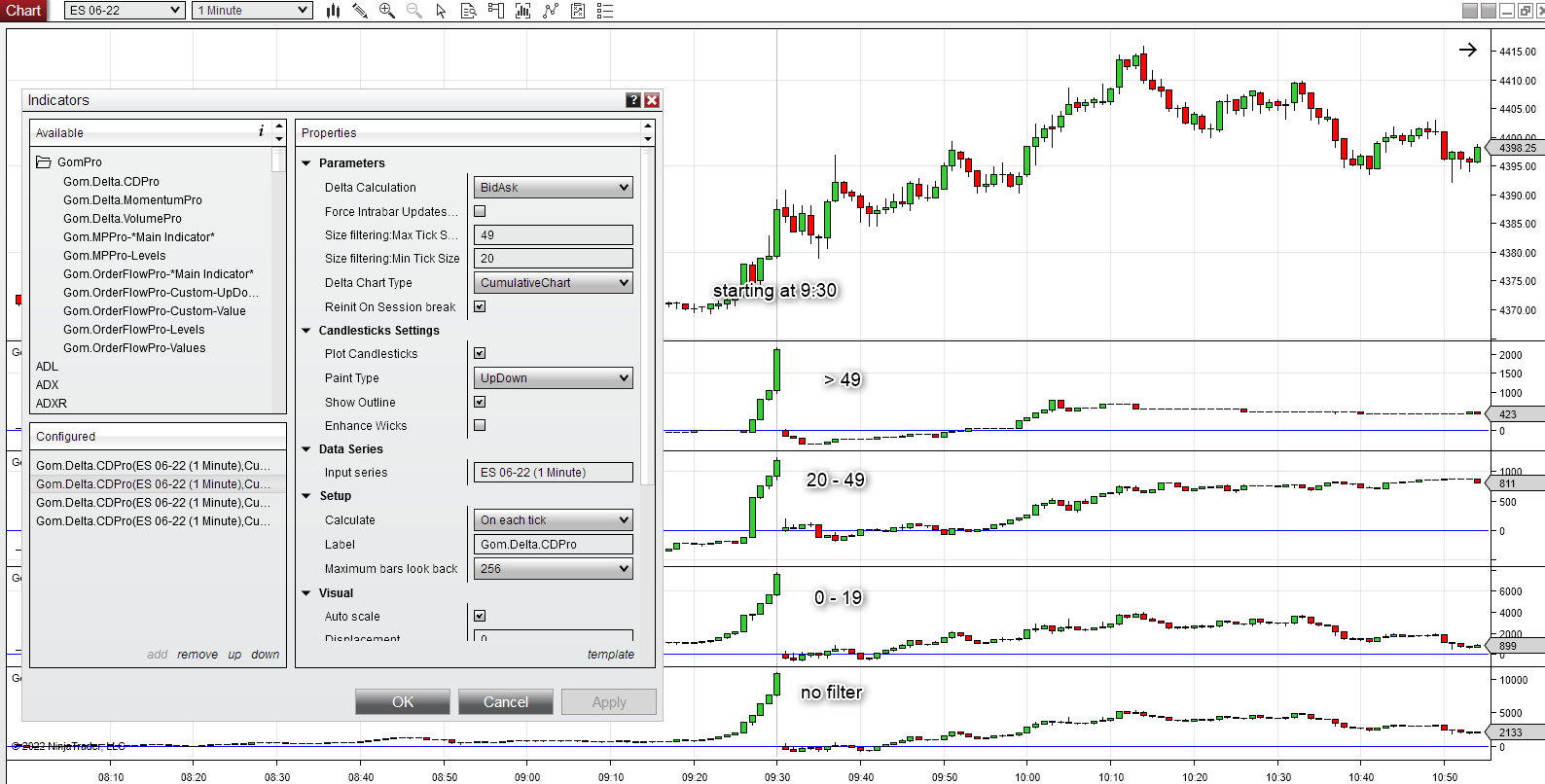Click the GomPro folder icon
This screenshot has width=1545, height=784.
(44, 162)
